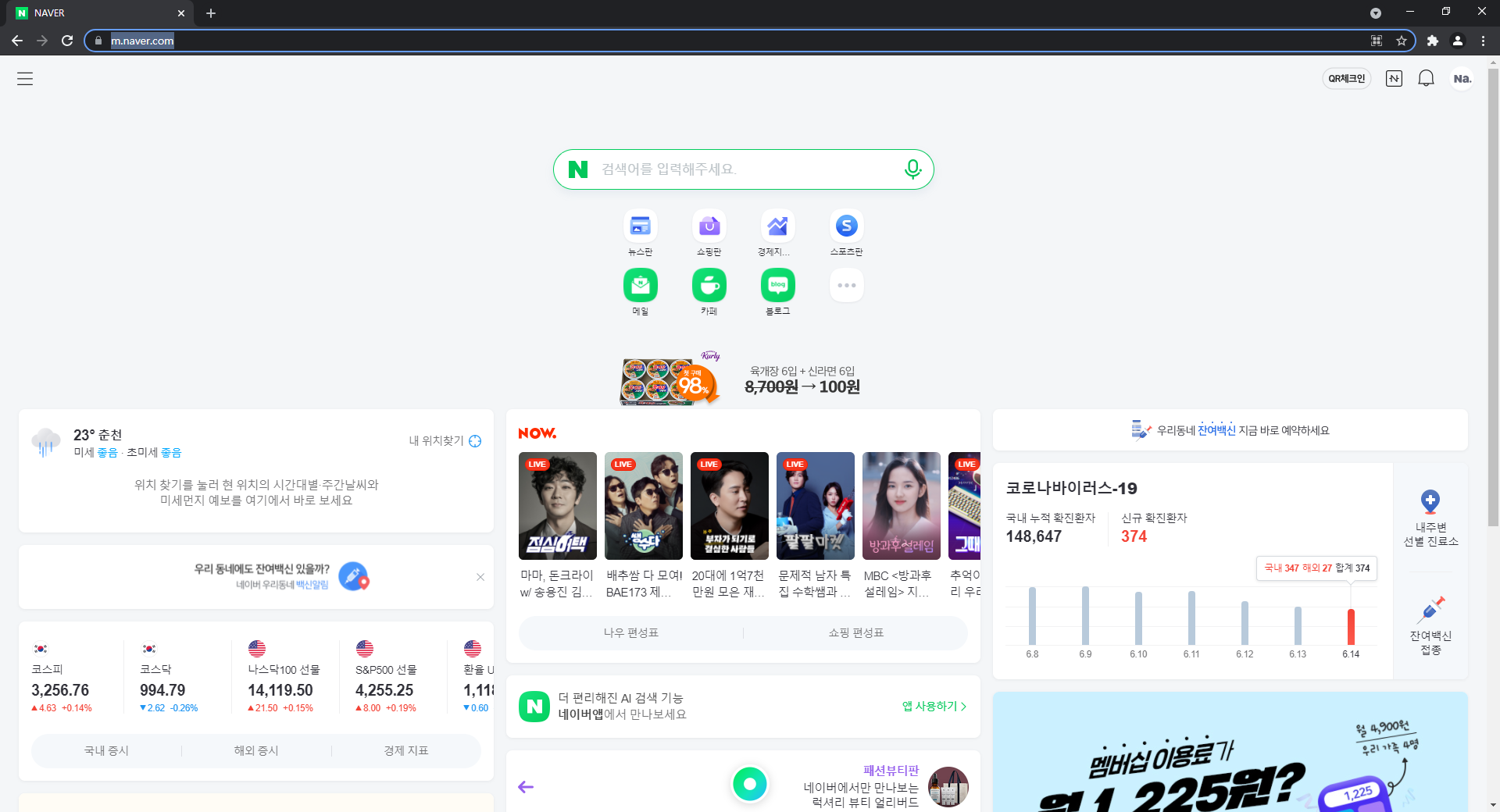The height and width of the screenshot is (812, 1500).
Task: Open the 방과후설레임 thumbnail
Action: point(902,506)
